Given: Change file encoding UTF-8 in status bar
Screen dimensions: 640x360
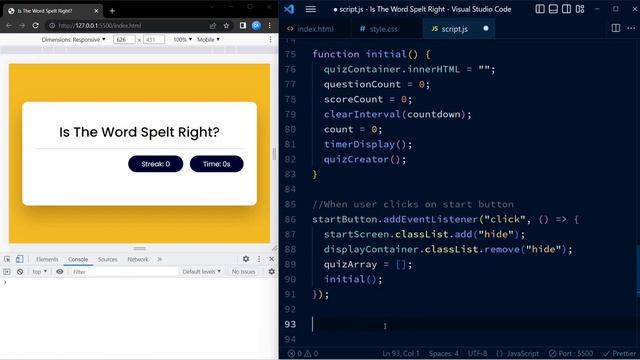Looking at the screenshot, I should point(478,353).
